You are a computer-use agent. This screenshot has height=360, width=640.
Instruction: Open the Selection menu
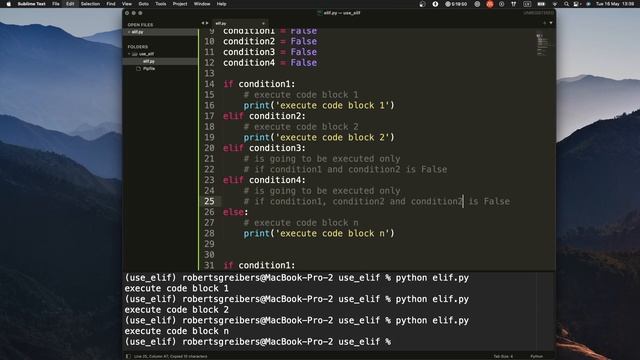coord(90,4)
